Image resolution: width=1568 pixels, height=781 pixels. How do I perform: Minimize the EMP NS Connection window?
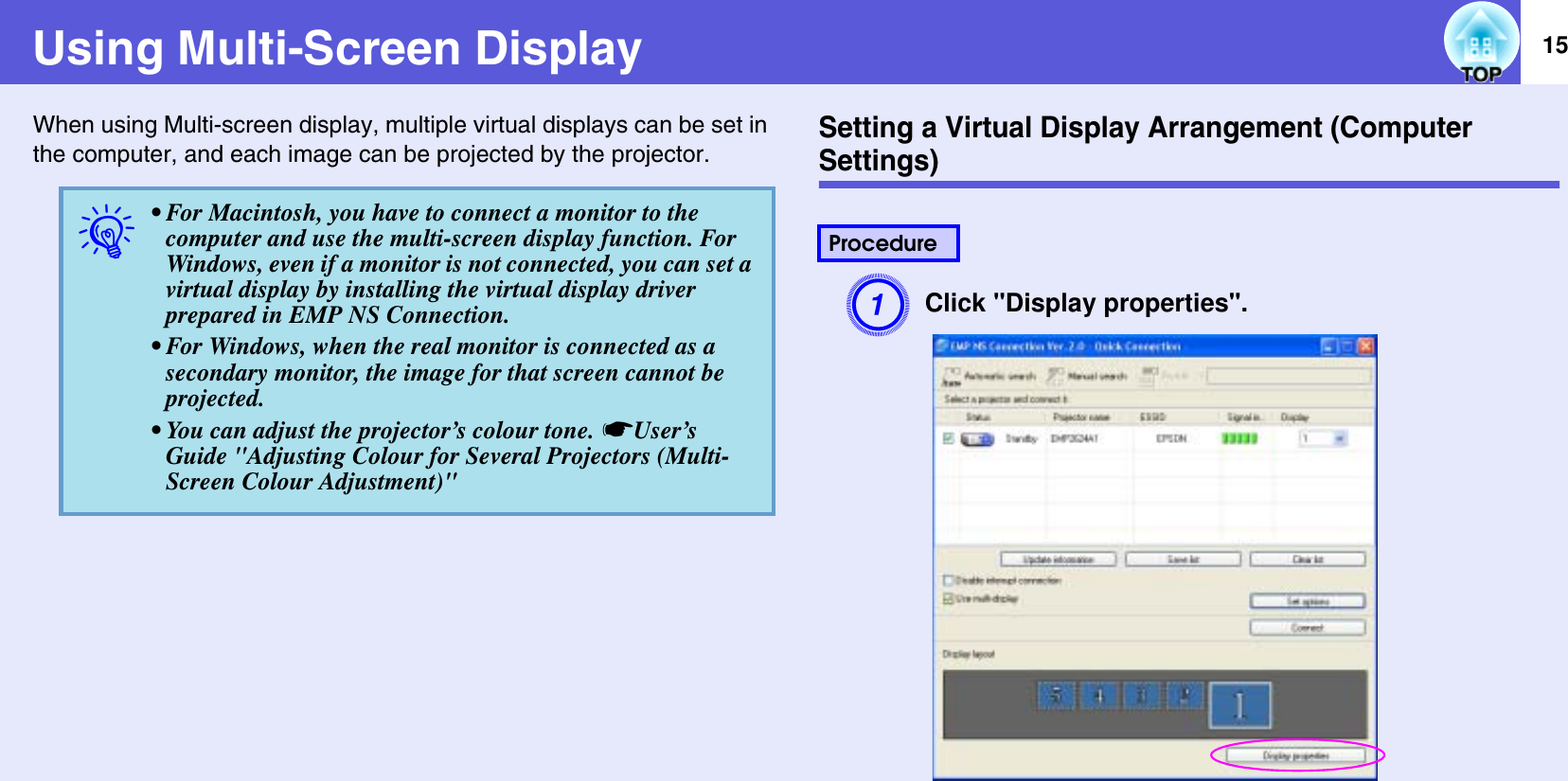1328,346
